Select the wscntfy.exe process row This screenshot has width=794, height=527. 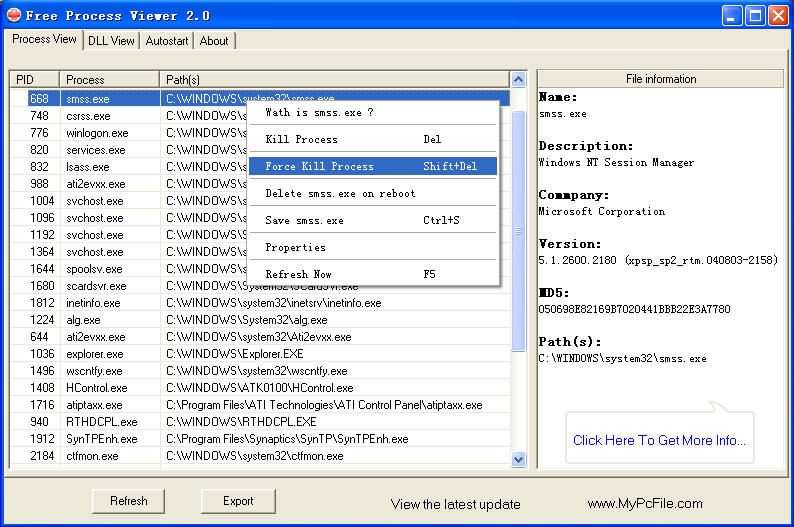pyautogui.click(x=260, y=371)
